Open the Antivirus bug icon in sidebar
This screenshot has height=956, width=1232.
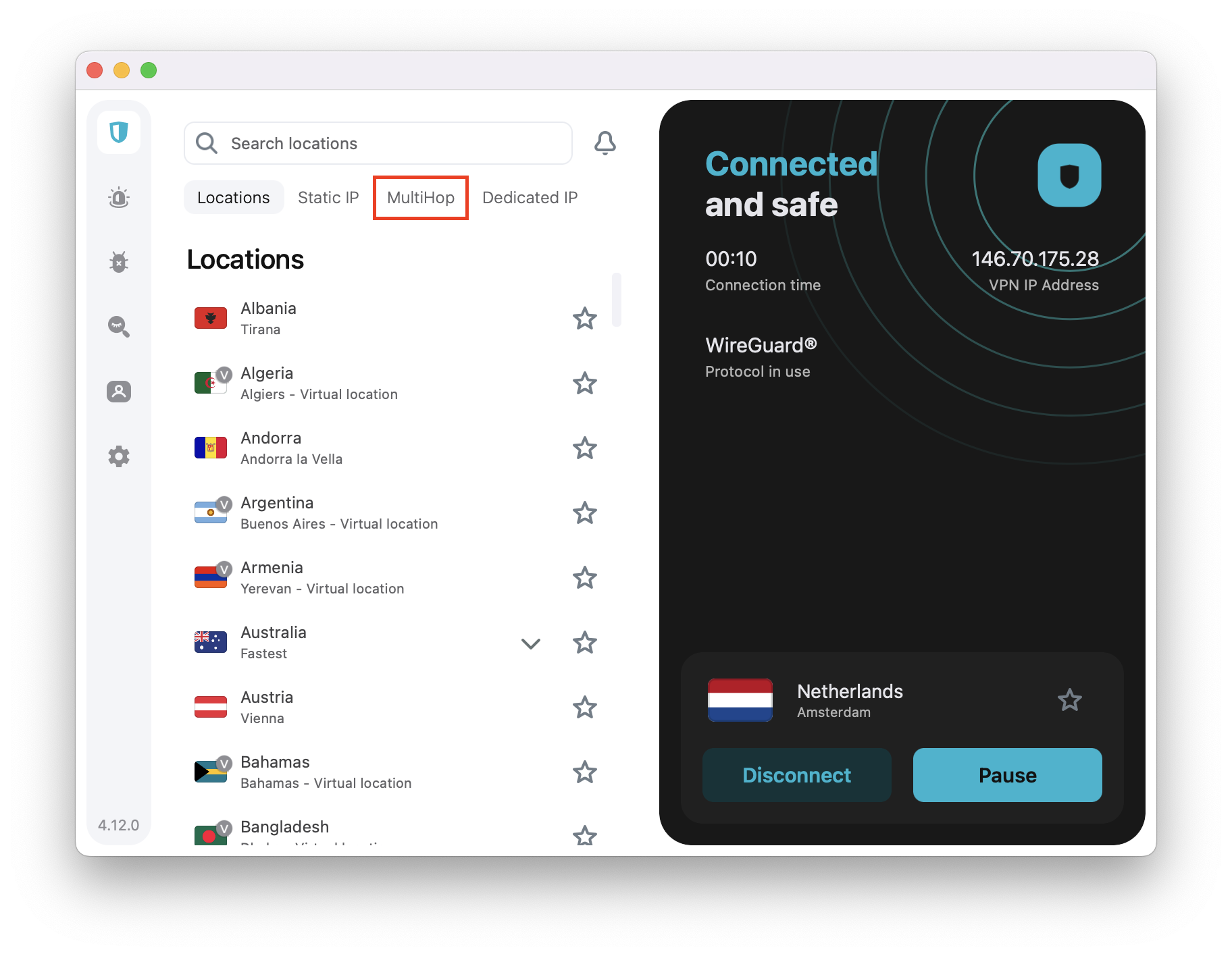119,262
